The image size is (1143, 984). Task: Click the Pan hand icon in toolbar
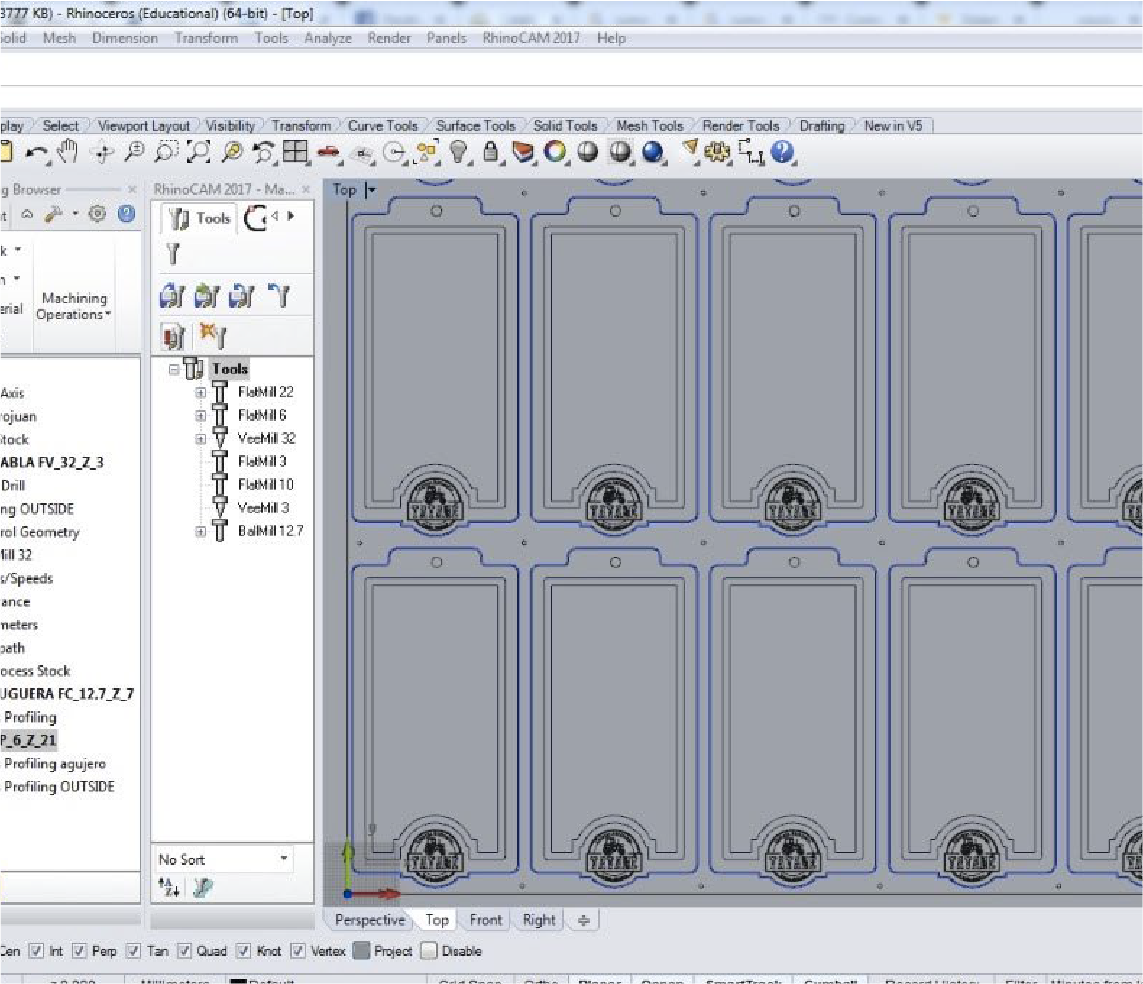[x=67, y=152]
